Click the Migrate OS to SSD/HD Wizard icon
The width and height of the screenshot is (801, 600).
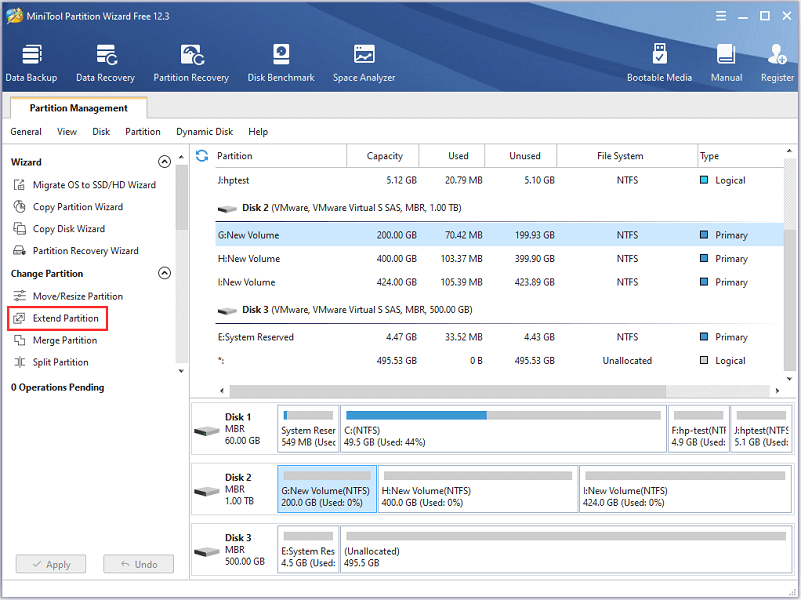tap(19, 185)
